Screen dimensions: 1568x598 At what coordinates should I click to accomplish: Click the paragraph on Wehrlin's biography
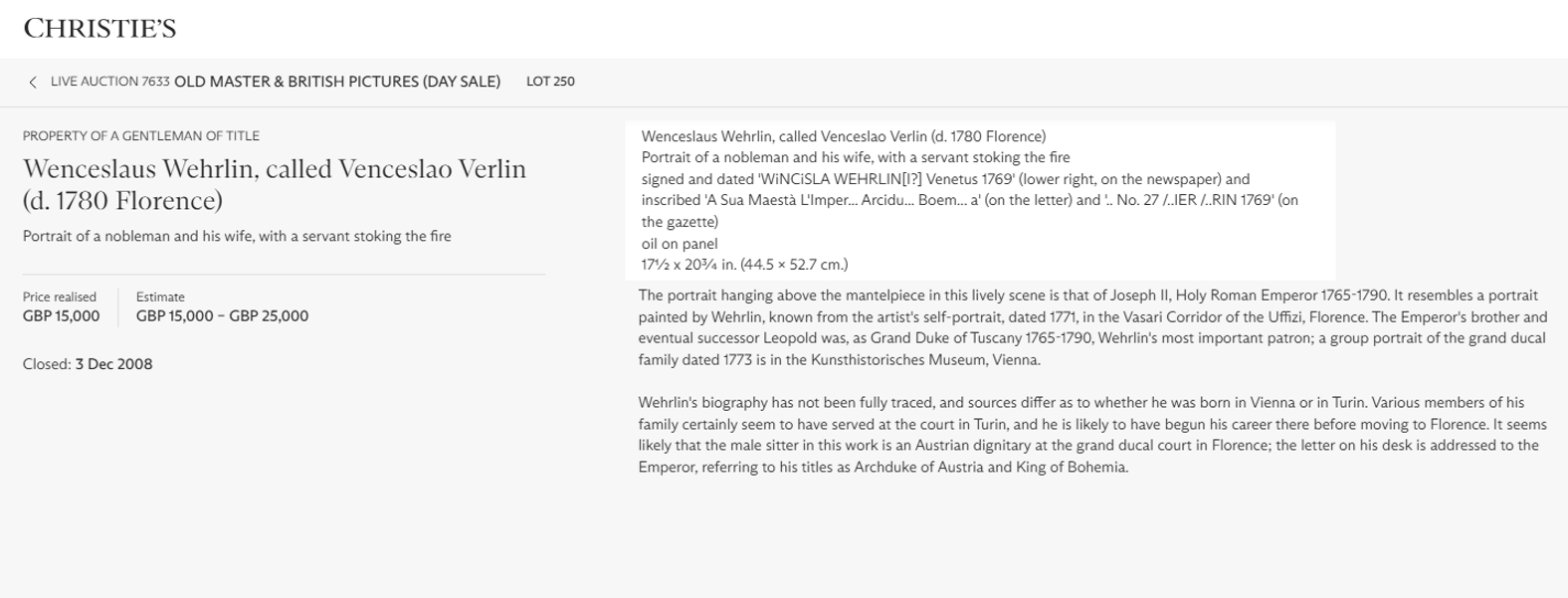pos(1092,435)
